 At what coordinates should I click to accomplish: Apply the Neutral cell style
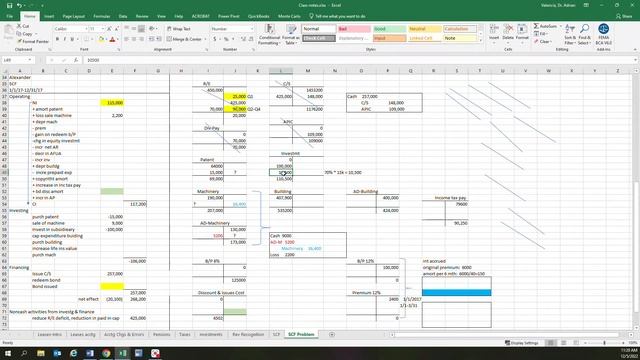point(425,29)
